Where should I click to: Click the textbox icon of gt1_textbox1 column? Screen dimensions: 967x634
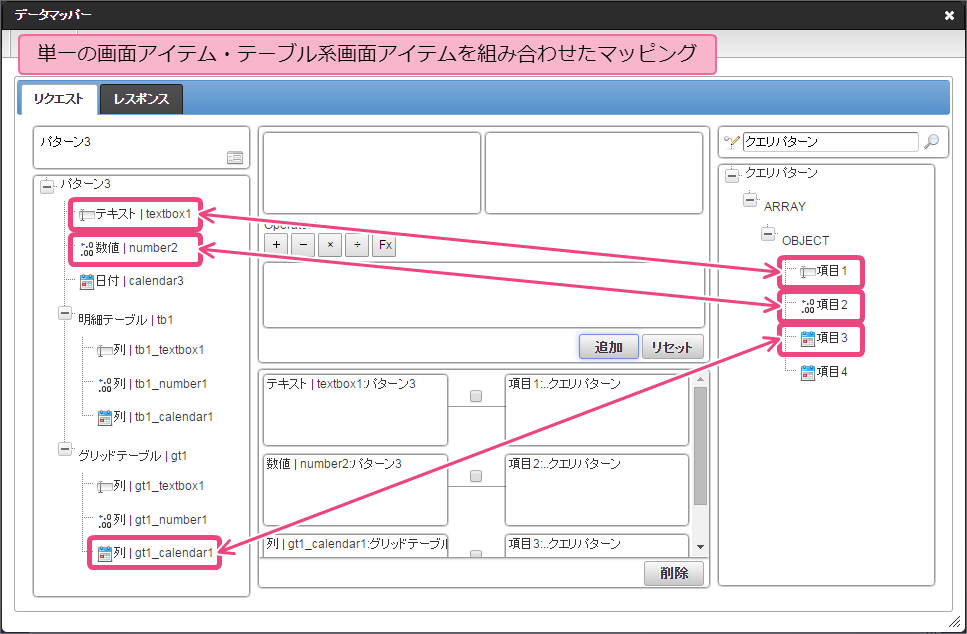pyautogui.click(x=104, y=486)
